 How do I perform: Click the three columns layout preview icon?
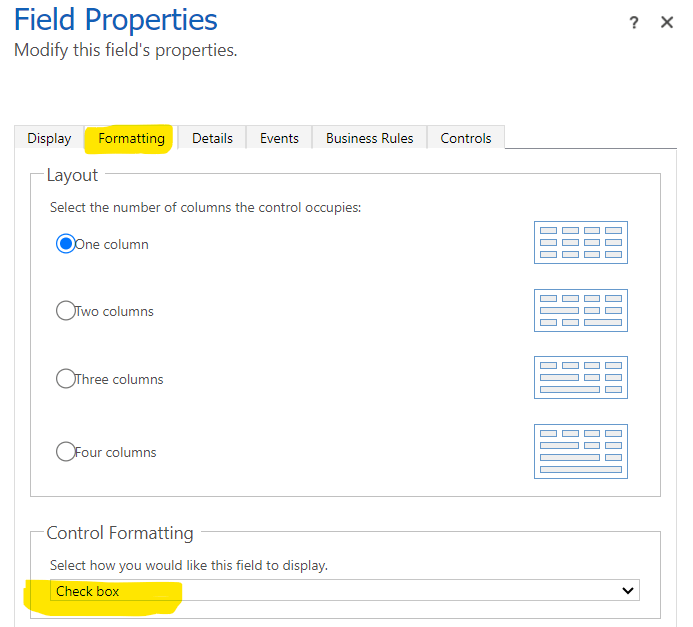point(581,378)
